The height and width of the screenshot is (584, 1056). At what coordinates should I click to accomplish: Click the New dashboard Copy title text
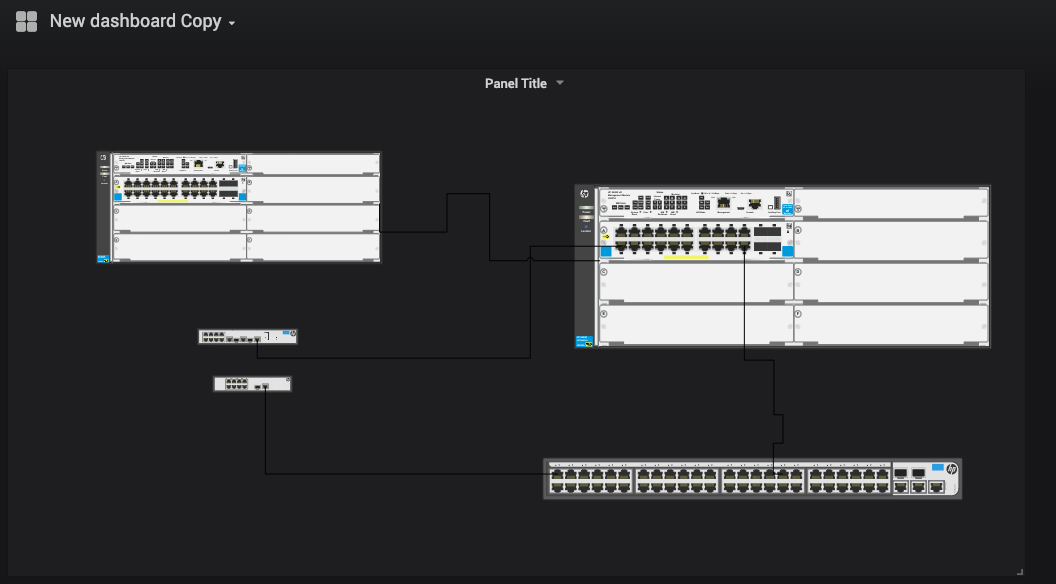tap(135, 21)
